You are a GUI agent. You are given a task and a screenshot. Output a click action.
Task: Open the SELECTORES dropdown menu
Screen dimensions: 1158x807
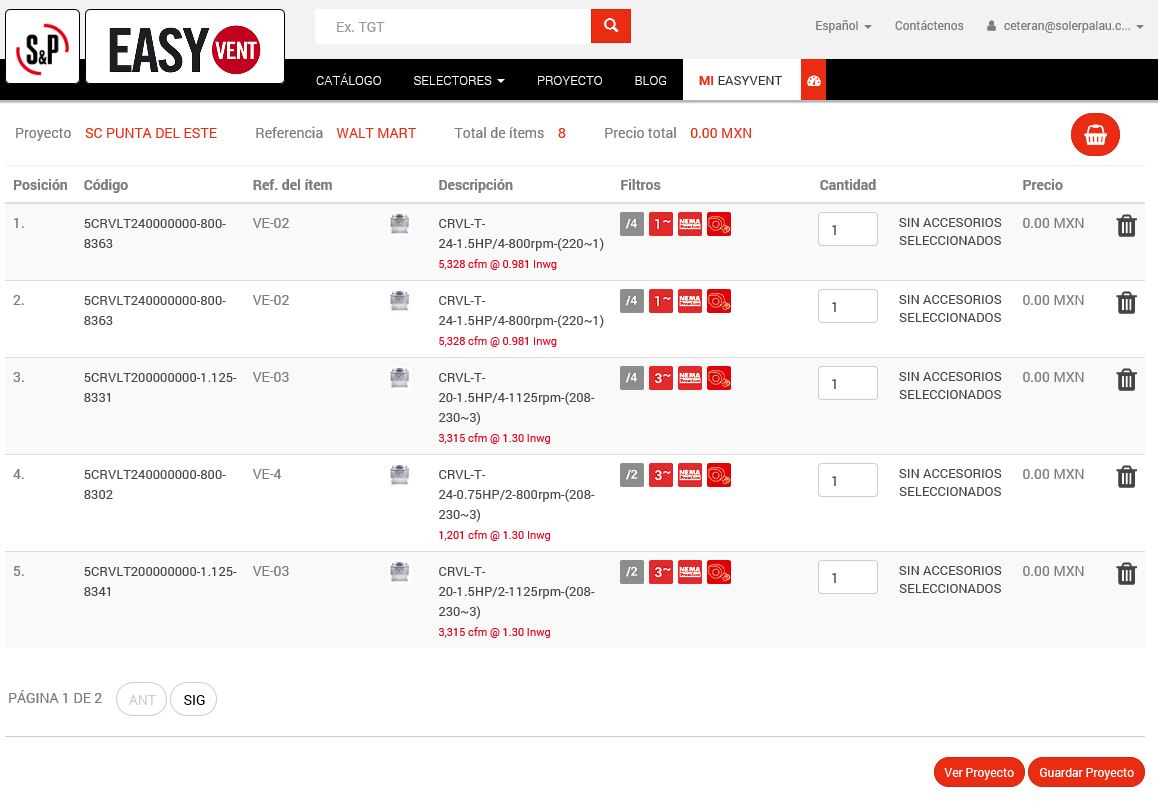[458, 81]
